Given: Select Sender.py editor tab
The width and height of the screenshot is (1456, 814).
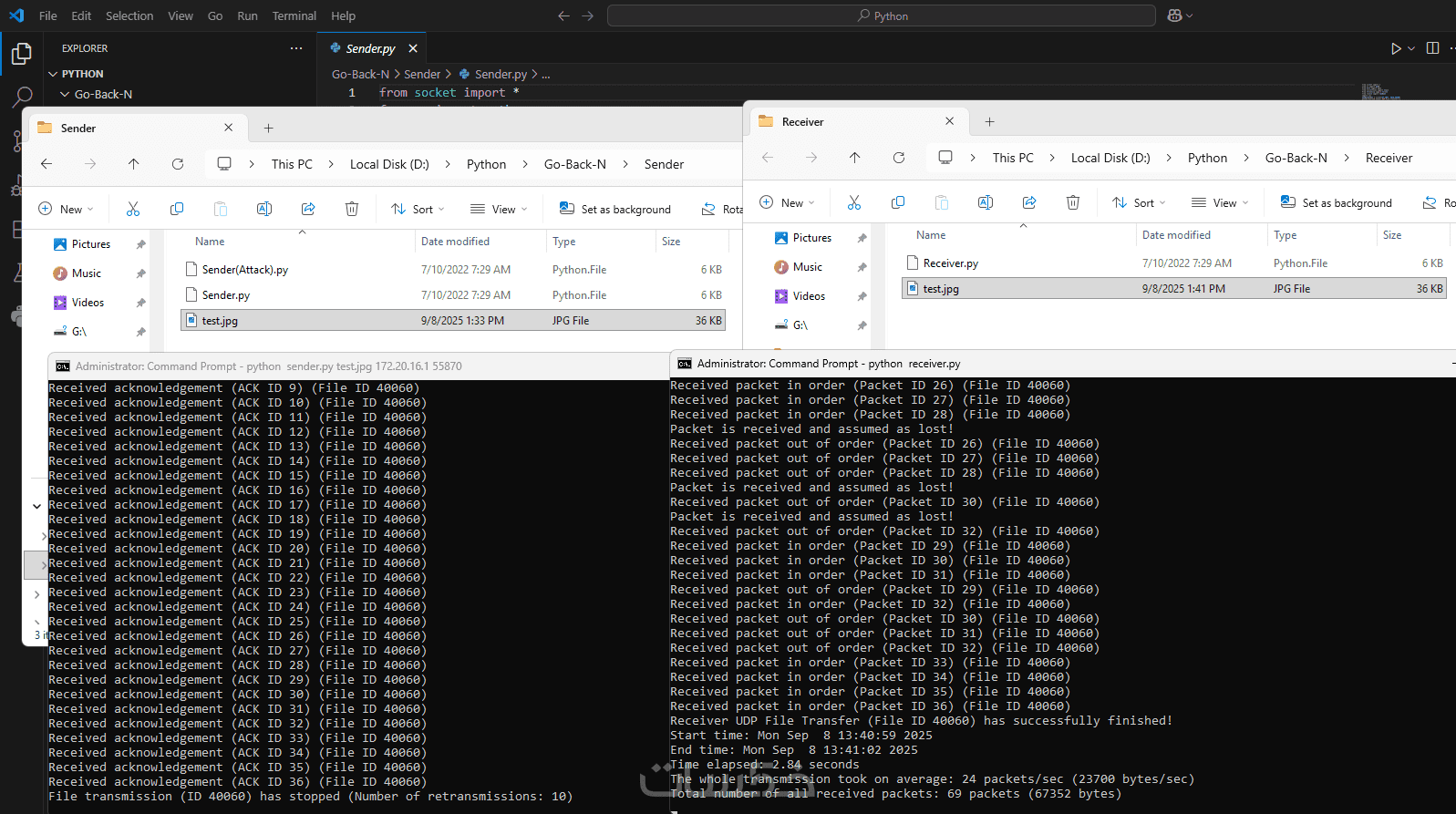Looking at the screenshot, I should click(370, 48).
